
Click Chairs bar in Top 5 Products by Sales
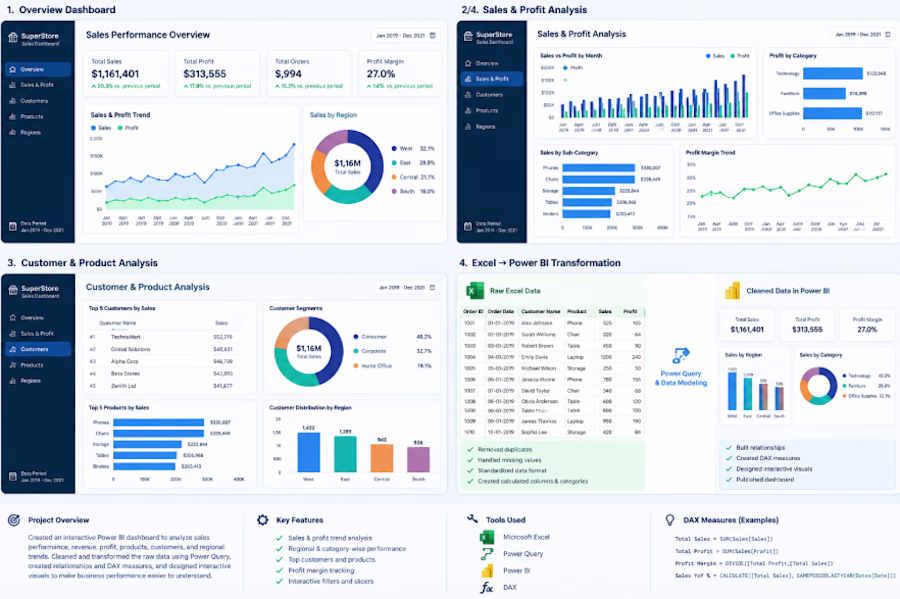[x=160, y=433]
